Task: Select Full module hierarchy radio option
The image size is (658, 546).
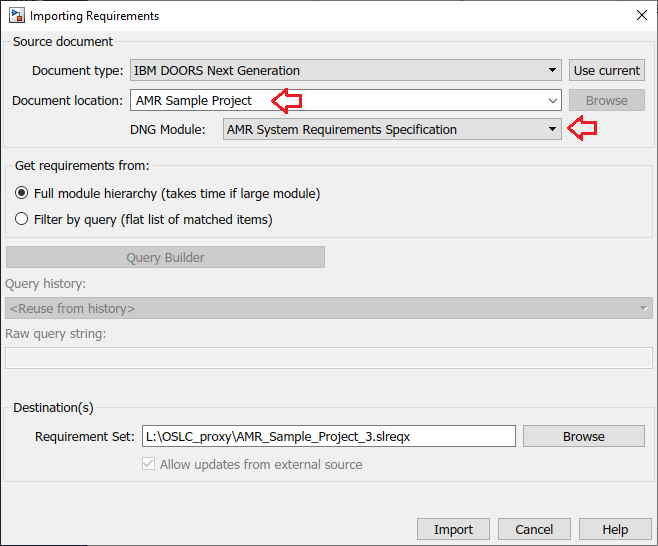Action: 22,193
